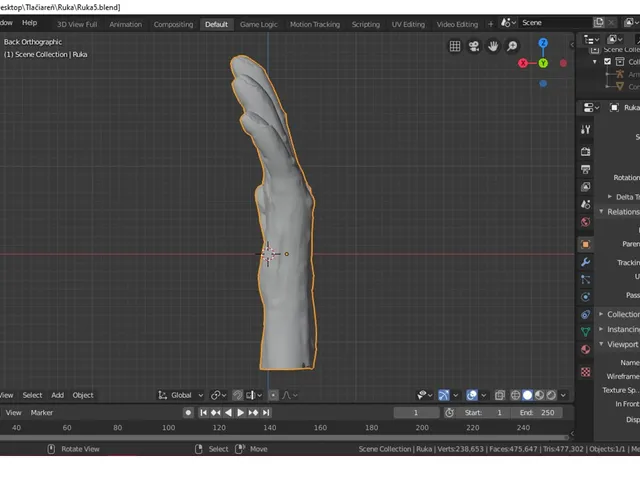Image resolution: width=640 pixels, height=480 pixels.
Task: Open the snapping options dropdown
Action: [x=255, y=395]
